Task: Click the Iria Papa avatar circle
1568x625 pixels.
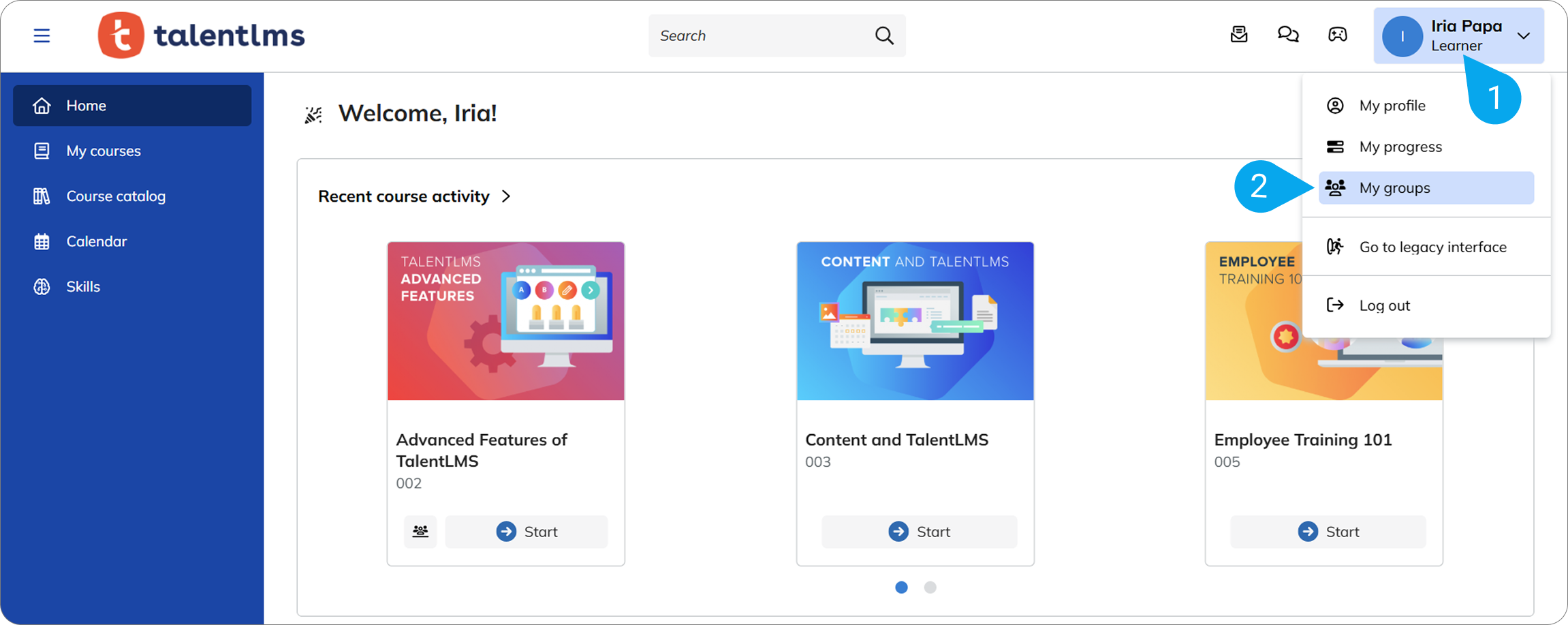Action: [x=1402, y=36]
